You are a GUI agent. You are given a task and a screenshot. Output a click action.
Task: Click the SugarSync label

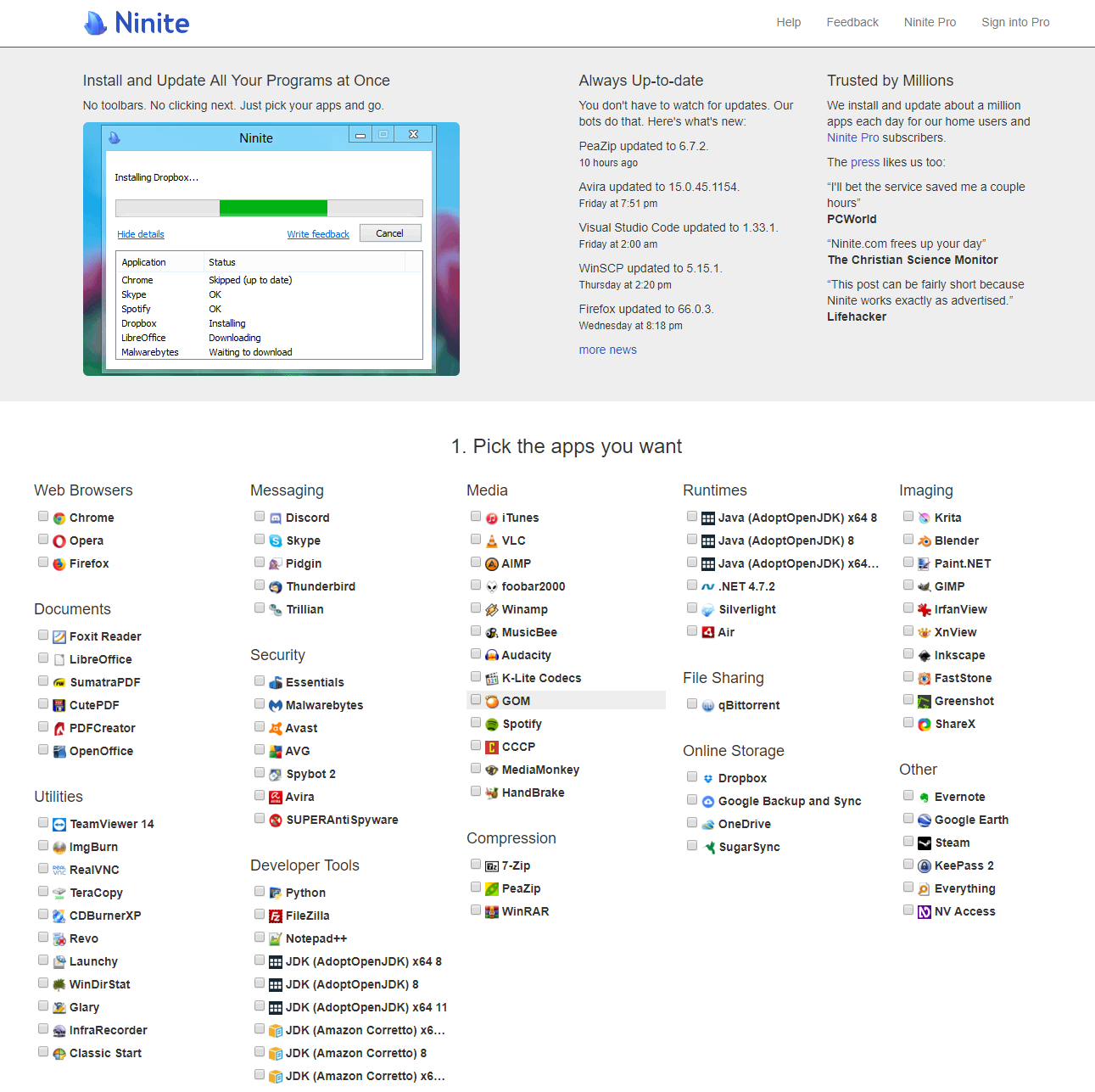tap(749, 848)
